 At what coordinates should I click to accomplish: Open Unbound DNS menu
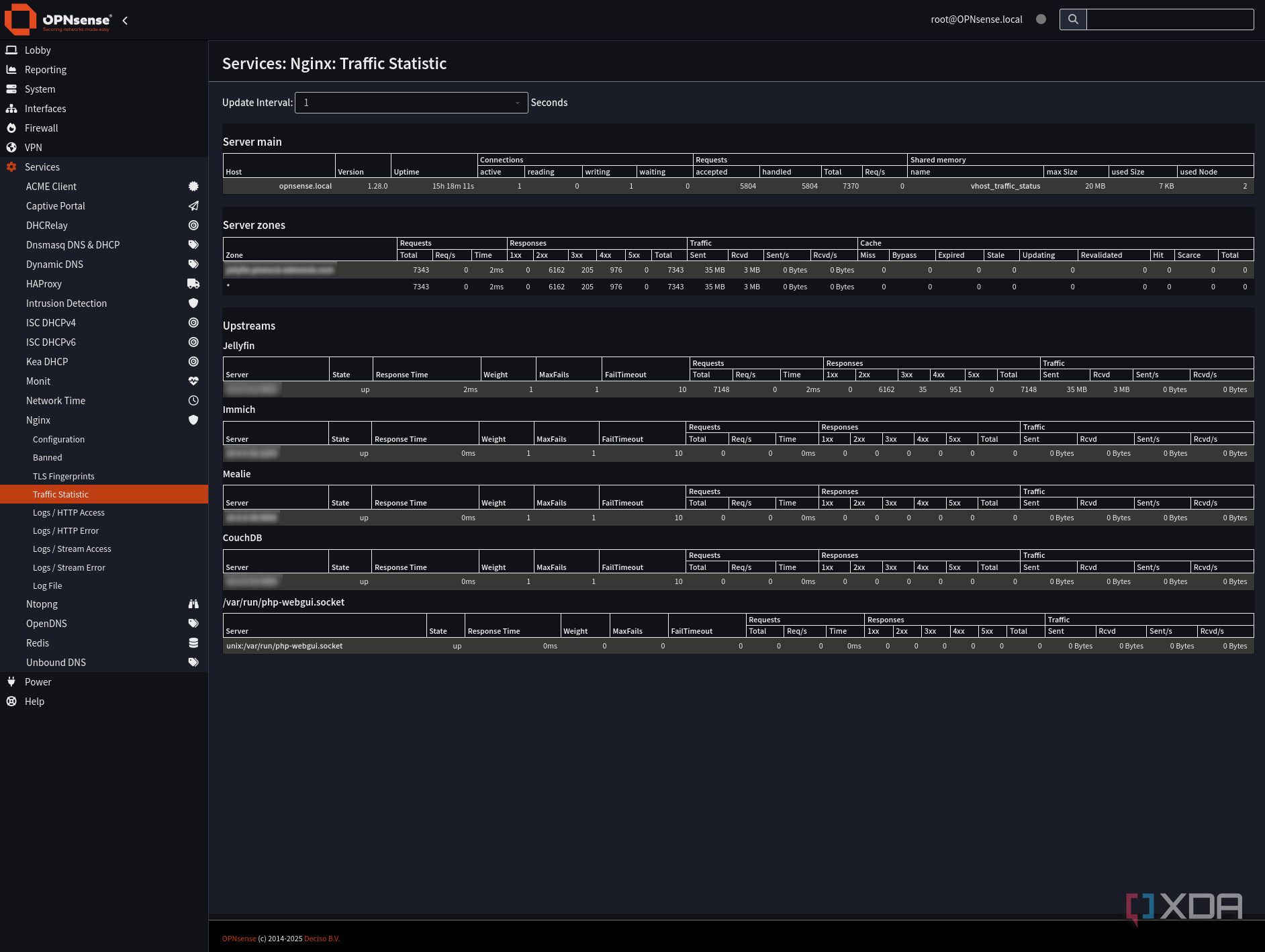pos(104,662)
